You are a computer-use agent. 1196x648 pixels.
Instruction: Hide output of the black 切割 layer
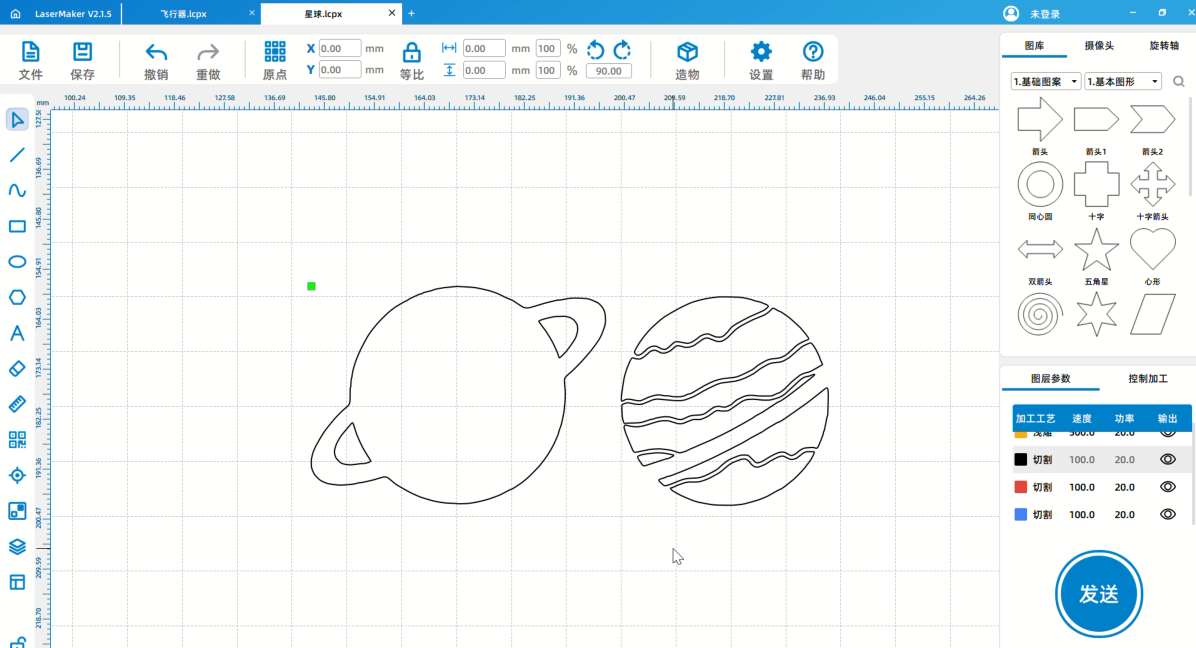pyautogui.click(x=1167, y=459)
